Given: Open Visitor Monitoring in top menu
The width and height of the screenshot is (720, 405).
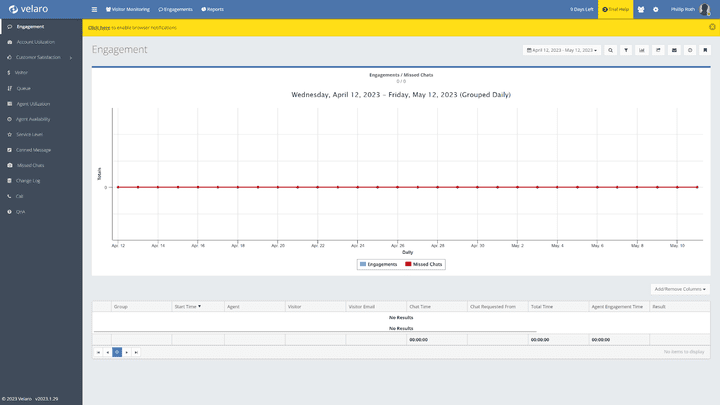Looking at the screenshot, I should pyautogui.click(x=126, y=9).
